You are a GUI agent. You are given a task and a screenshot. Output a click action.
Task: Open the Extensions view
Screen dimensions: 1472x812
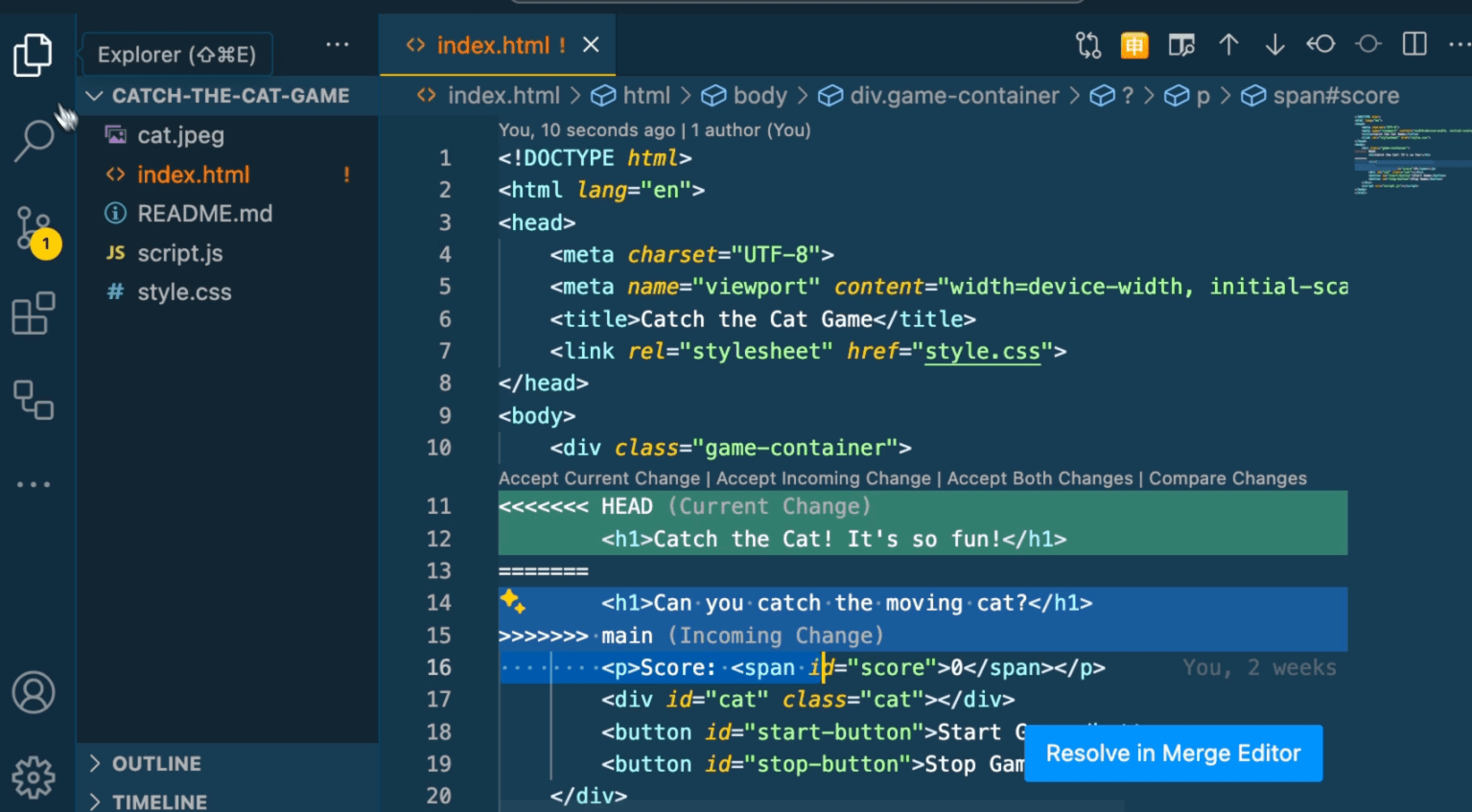pos(34,313)
